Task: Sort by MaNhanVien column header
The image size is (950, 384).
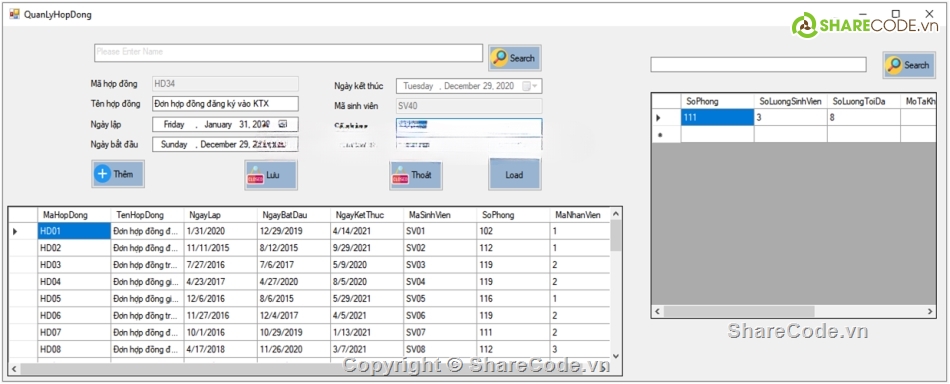Action: click(579, 215)
